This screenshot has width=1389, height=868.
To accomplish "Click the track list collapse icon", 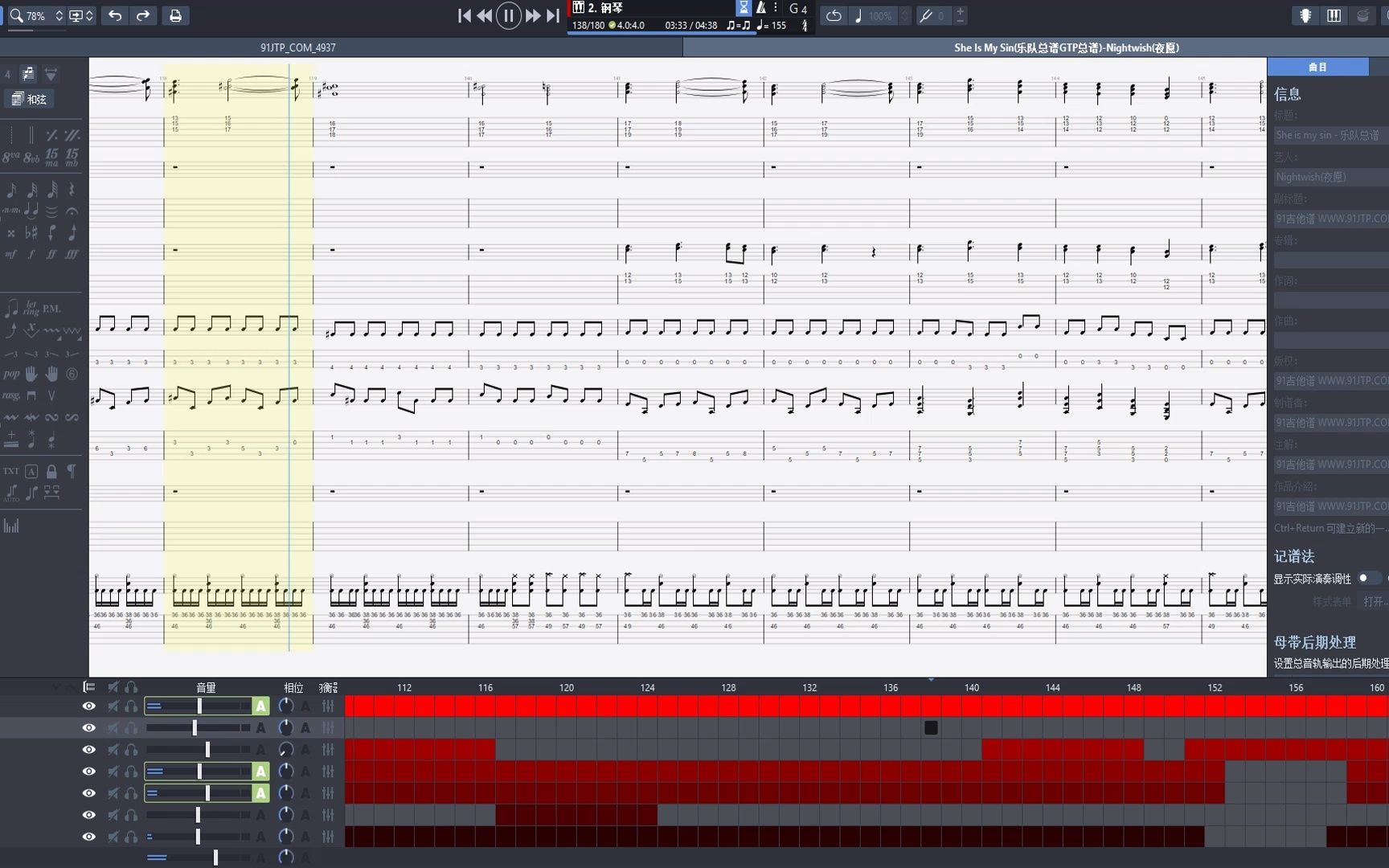I will pyautogui.click(x=89, y=687).
